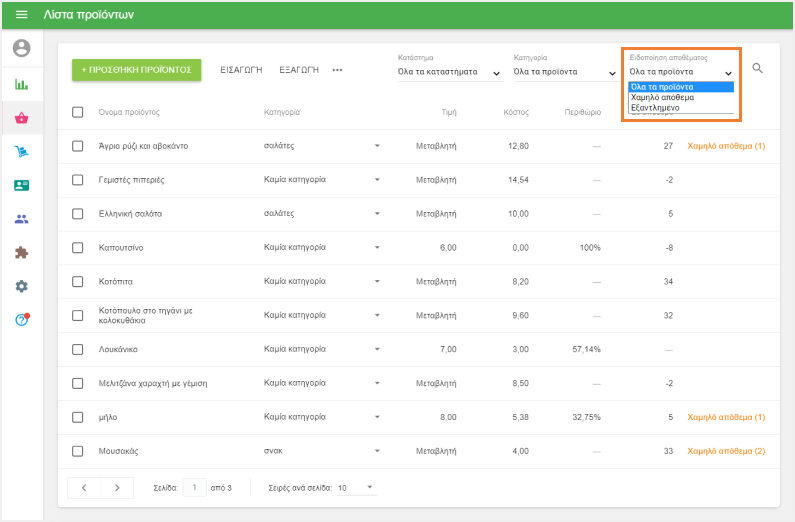Open category dropdown for Καπουτσίνο row
The height and width of the screenshot is (522, 795).
[377, 247]
